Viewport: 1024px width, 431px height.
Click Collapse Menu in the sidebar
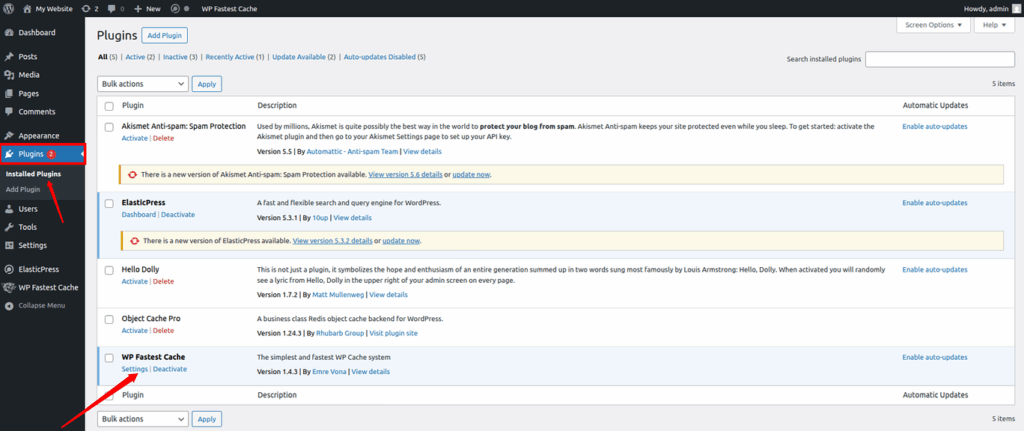(42, 306)
